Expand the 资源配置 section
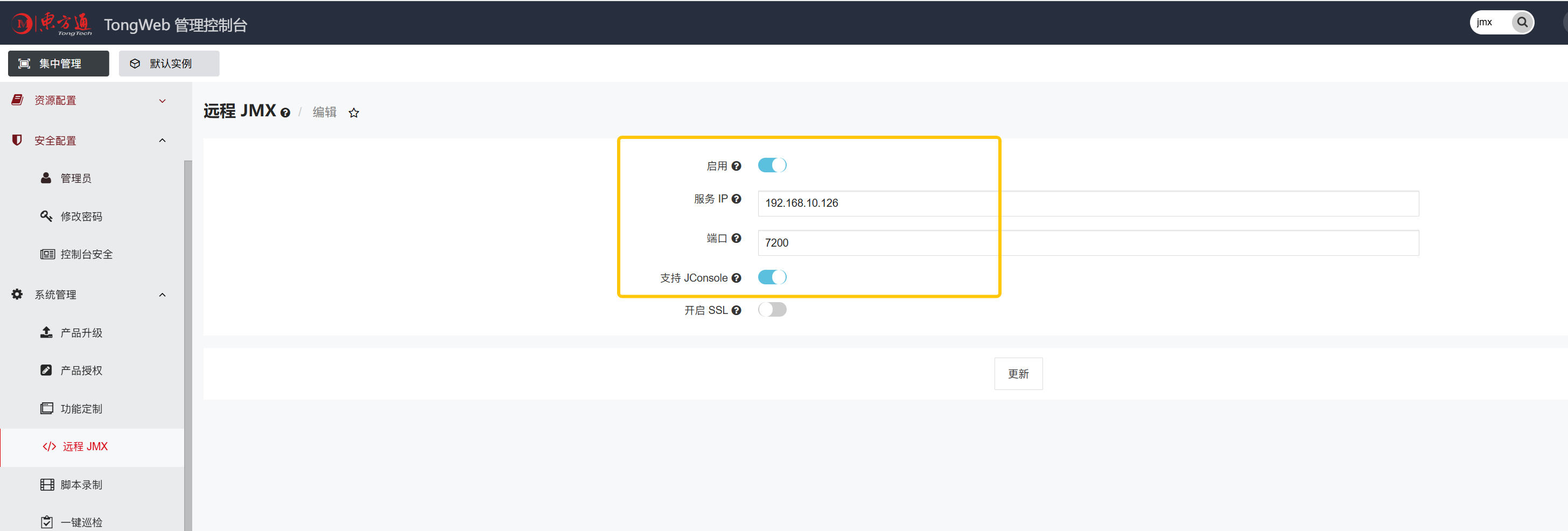Viewport: 1568px width, 531px height. pos(162,101)
